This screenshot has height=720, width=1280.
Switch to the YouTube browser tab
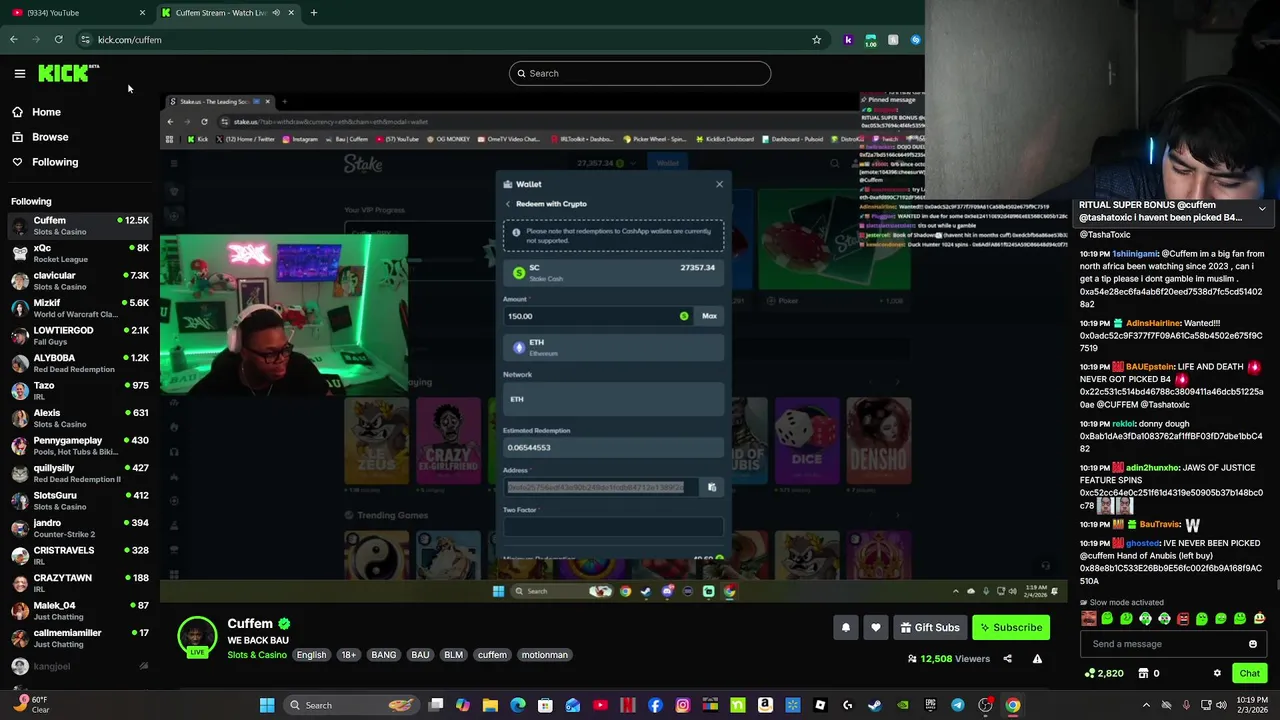point(75,13)
